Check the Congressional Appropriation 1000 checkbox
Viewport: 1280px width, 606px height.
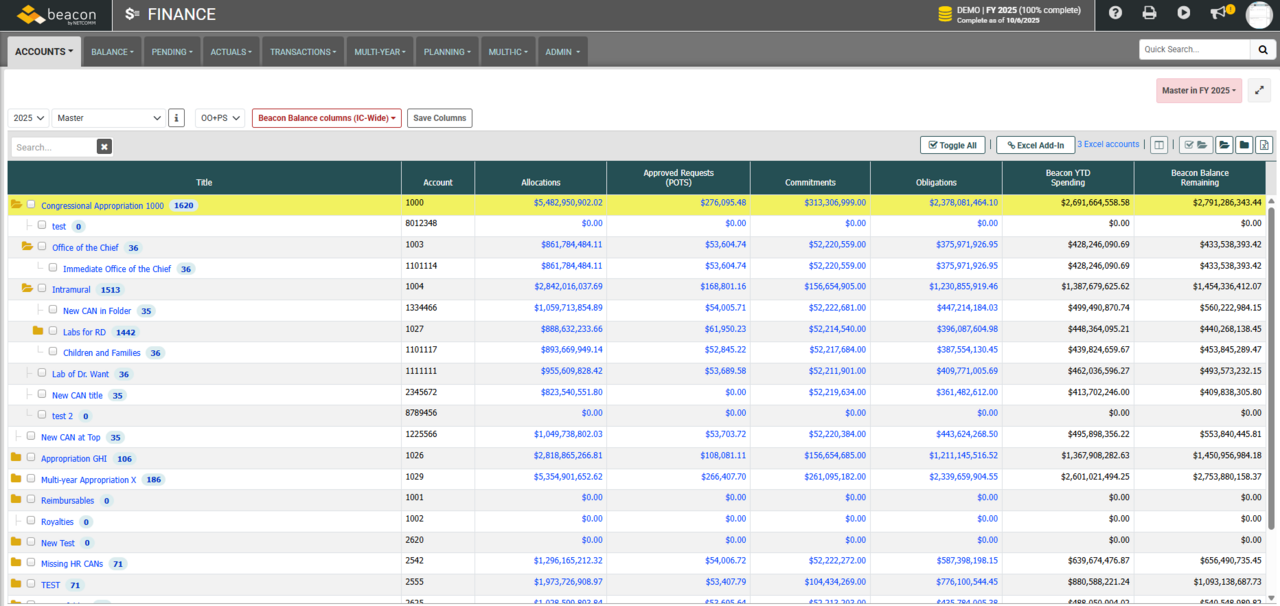31,204
